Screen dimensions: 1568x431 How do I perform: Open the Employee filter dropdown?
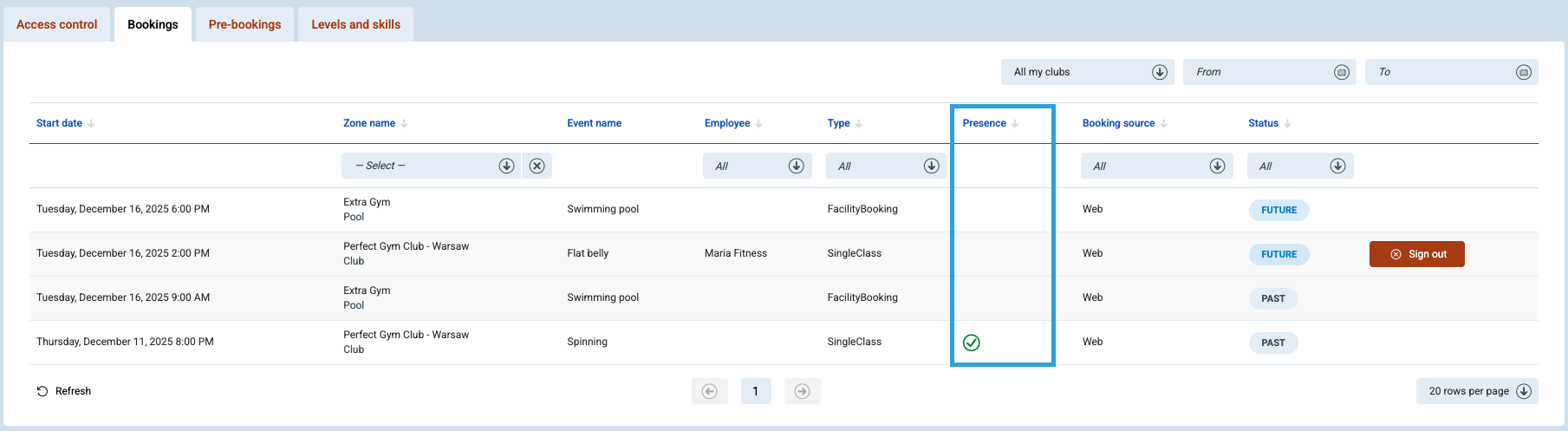click(796, 166)
